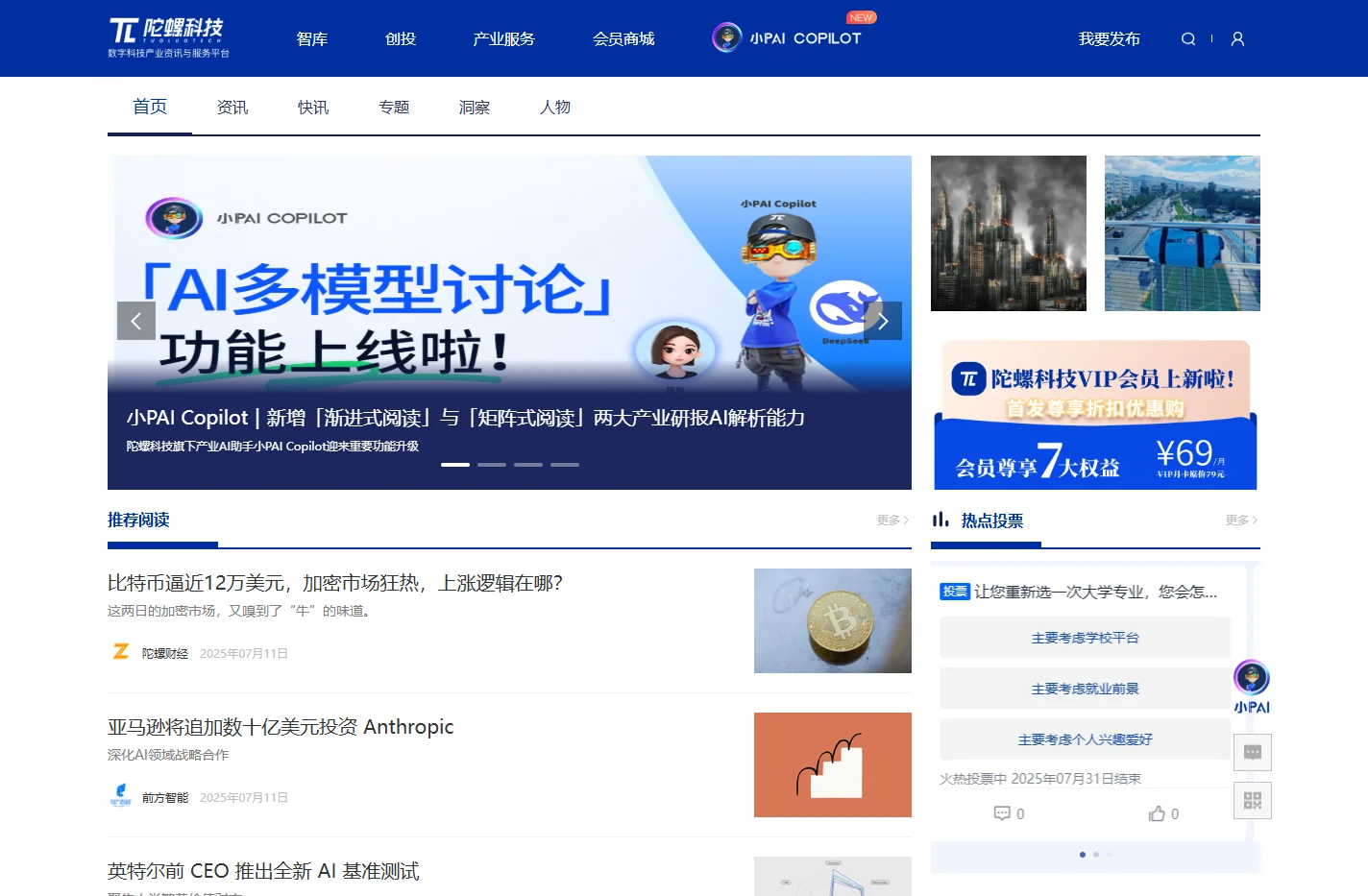The image size is (1368, 896).
Task: Expand 更多 beside 热点投票
Action: 1241,520
